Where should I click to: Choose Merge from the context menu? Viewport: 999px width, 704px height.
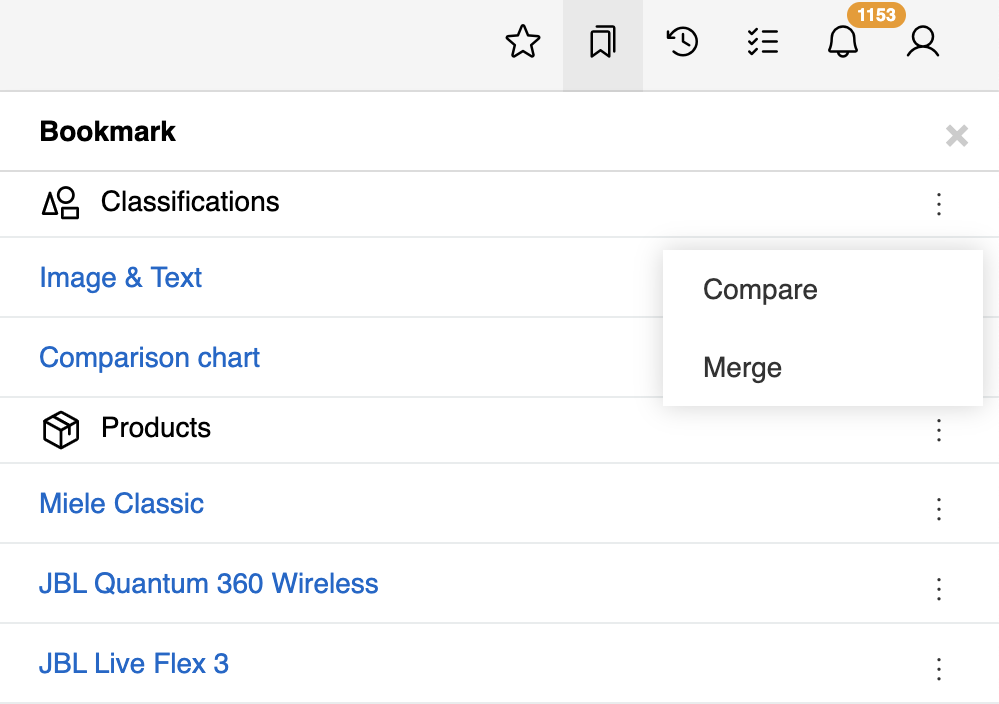point(742,368)
